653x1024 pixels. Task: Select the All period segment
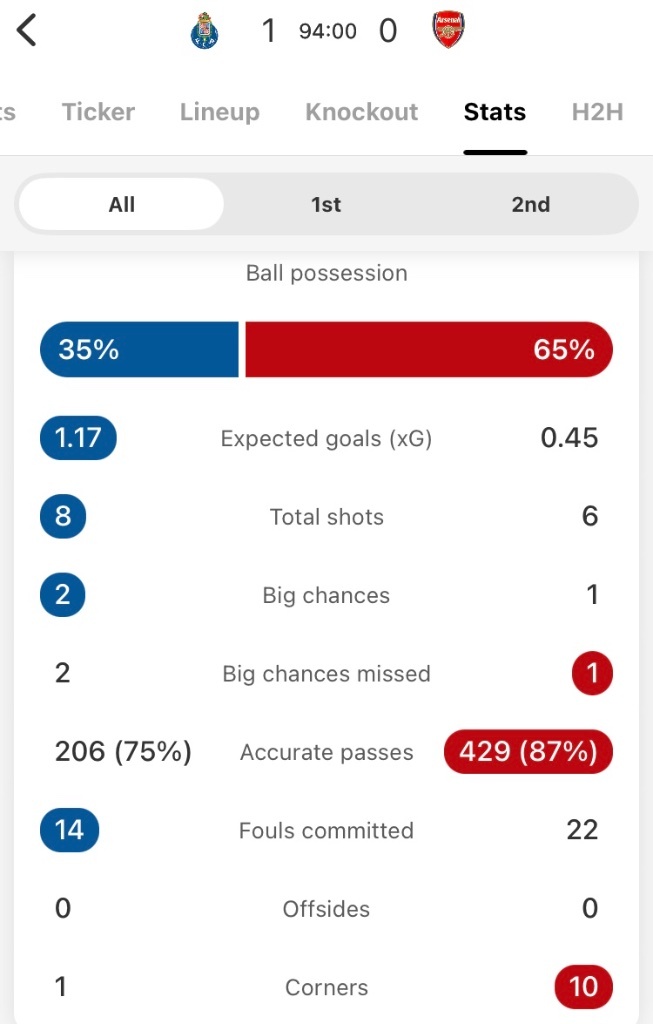121,204
